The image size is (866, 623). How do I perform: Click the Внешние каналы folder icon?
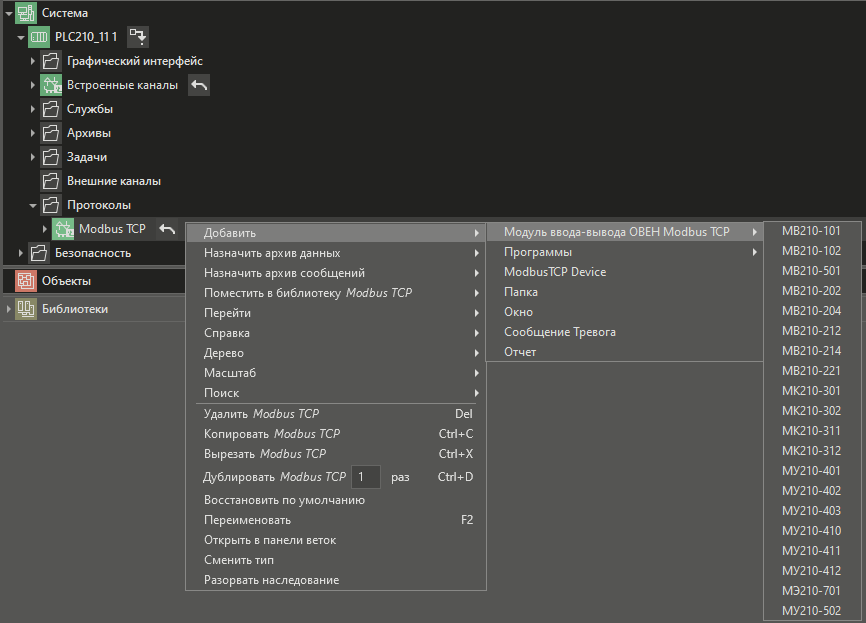[x=51, y=181]
